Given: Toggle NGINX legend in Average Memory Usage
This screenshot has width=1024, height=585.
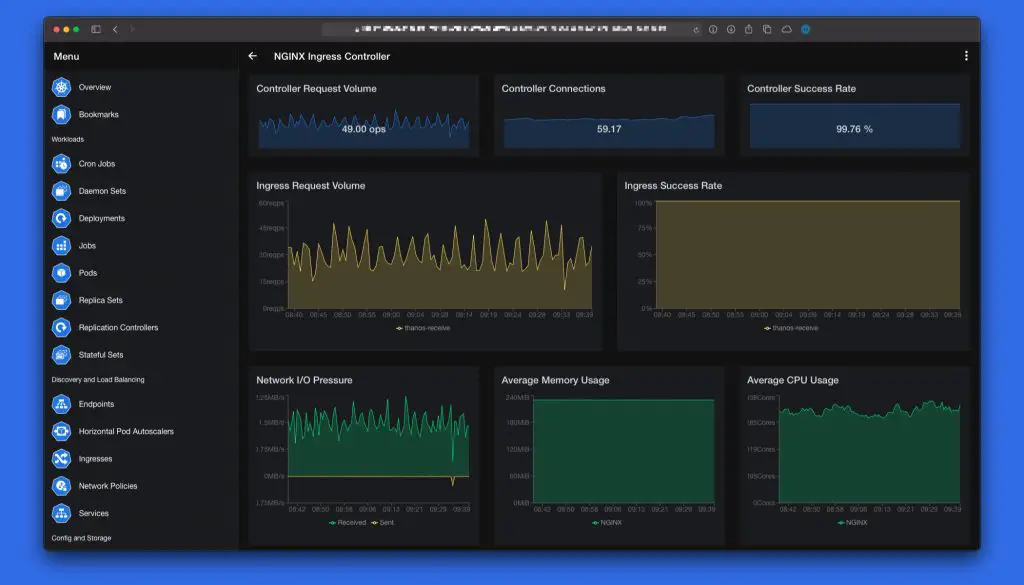Looking at the screenshot, I should 607,522.
